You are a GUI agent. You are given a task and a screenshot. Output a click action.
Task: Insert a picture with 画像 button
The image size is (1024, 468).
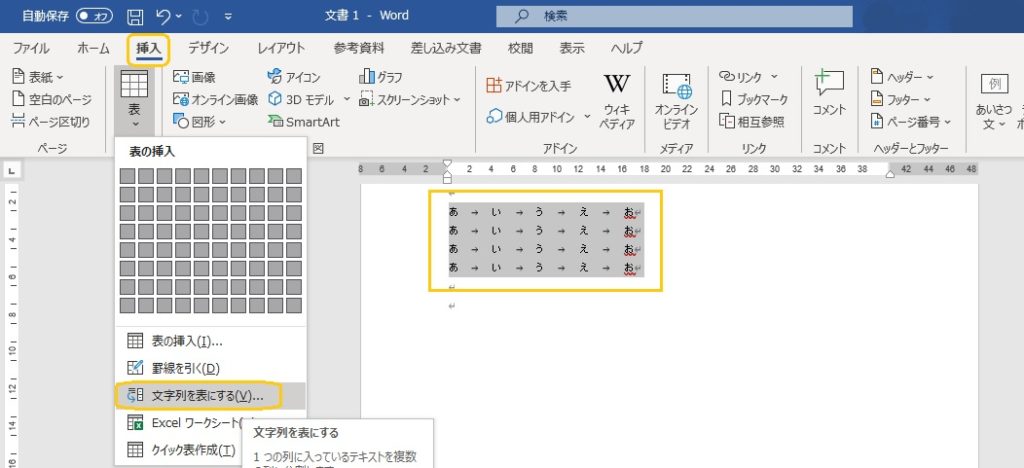[194, 77]
